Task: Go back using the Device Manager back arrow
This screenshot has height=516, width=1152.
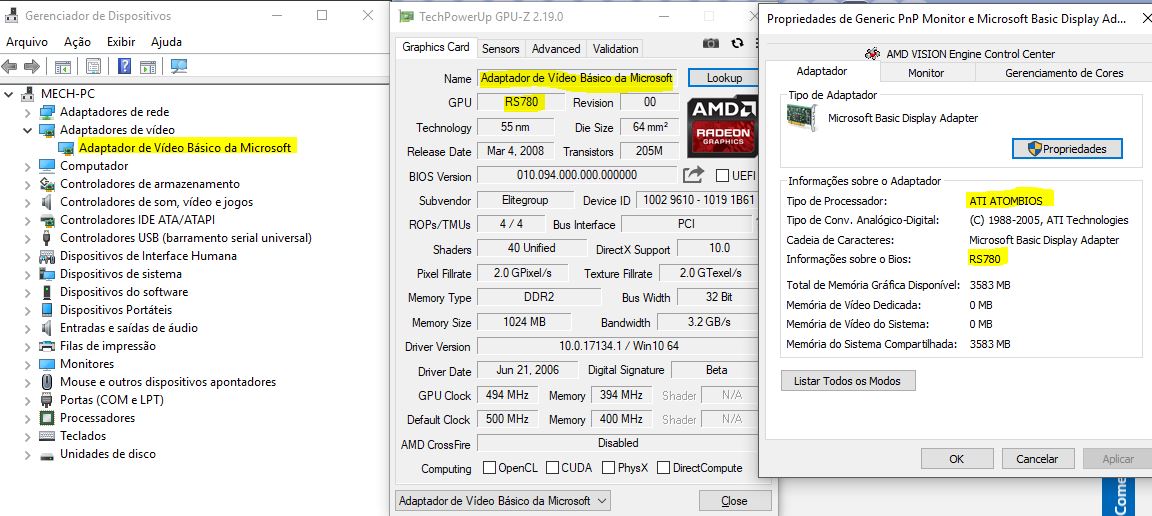Action: coord(10,67)
